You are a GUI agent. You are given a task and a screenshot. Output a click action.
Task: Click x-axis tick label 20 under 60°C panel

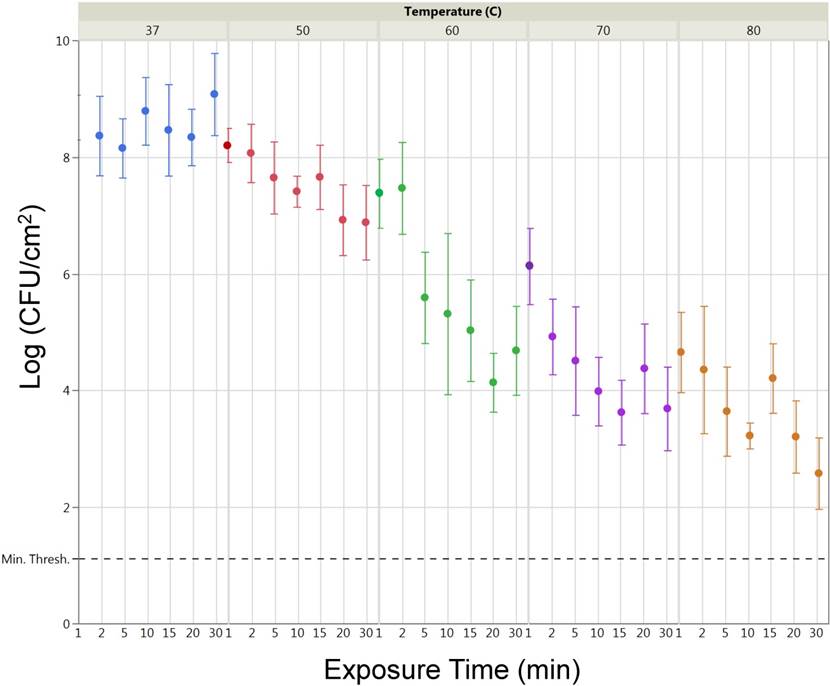click(x=493, y=633)
